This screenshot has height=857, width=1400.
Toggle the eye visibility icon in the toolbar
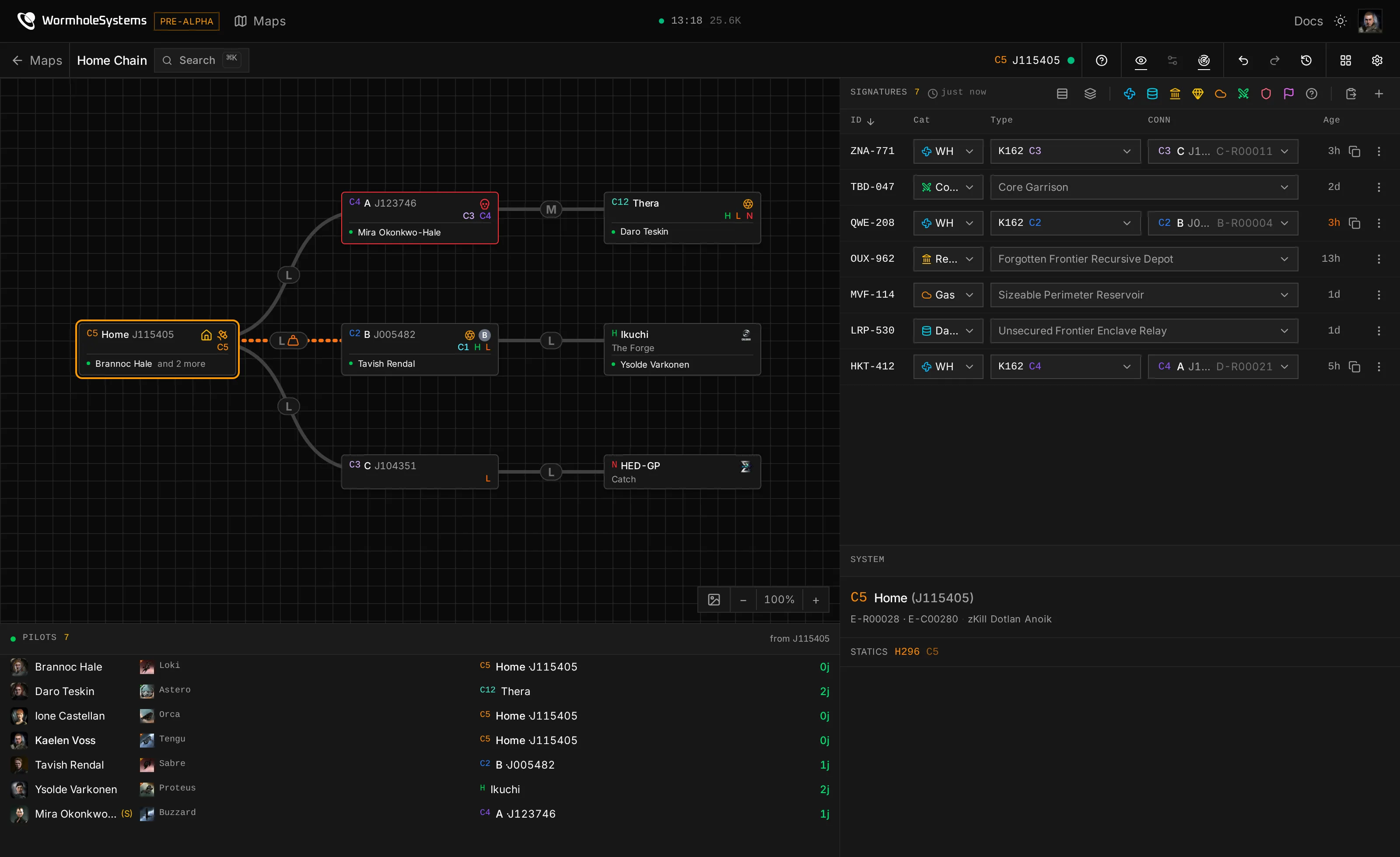click(1140, 60)
